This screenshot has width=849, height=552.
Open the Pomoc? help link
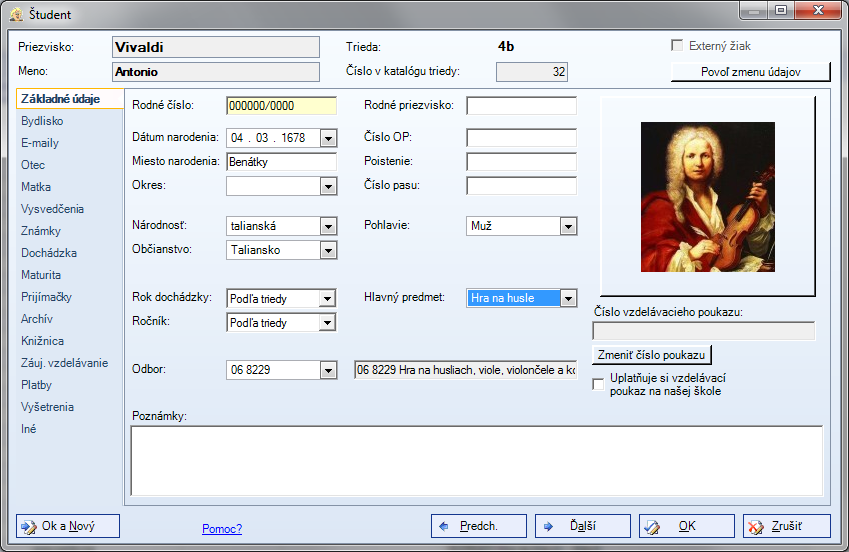(x=222, y=529)
